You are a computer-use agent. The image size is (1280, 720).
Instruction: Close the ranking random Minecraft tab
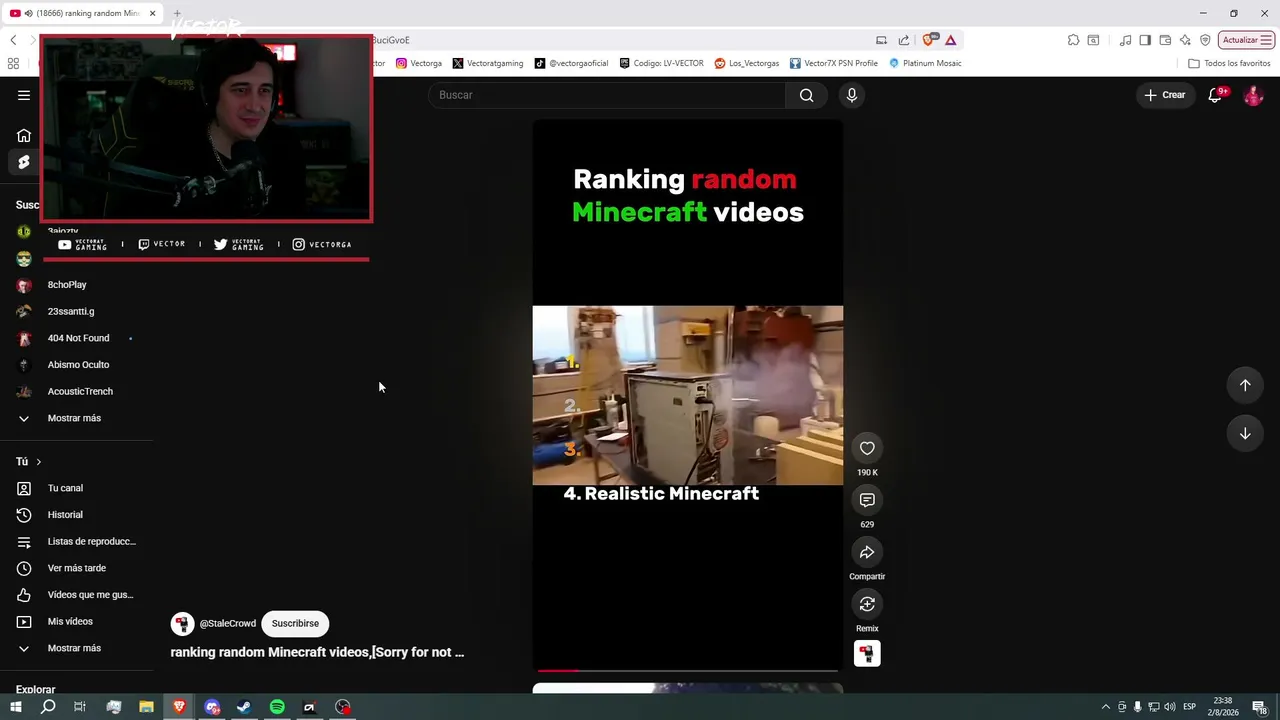coord(152,13)
